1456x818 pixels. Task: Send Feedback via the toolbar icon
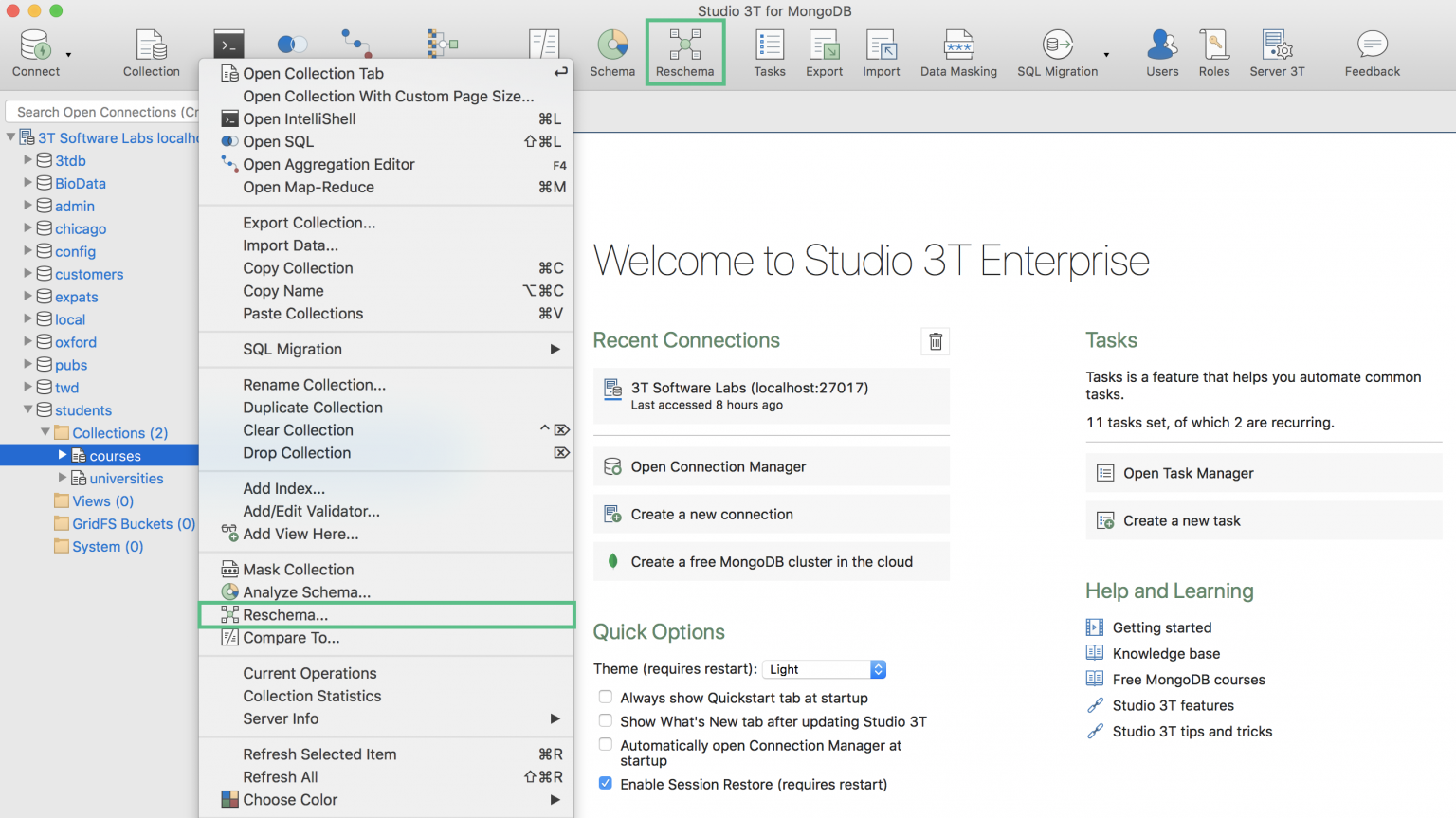coord(1372,51)
